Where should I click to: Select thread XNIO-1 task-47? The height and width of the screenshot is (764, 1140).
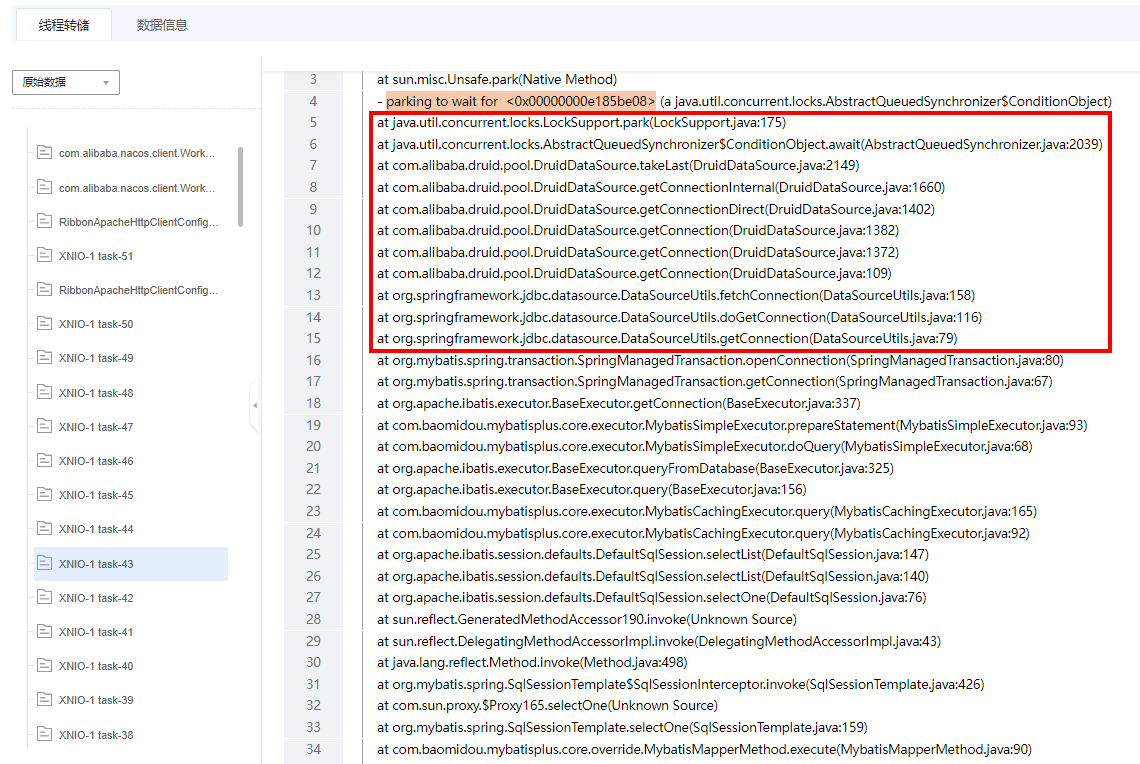[96, 427]
